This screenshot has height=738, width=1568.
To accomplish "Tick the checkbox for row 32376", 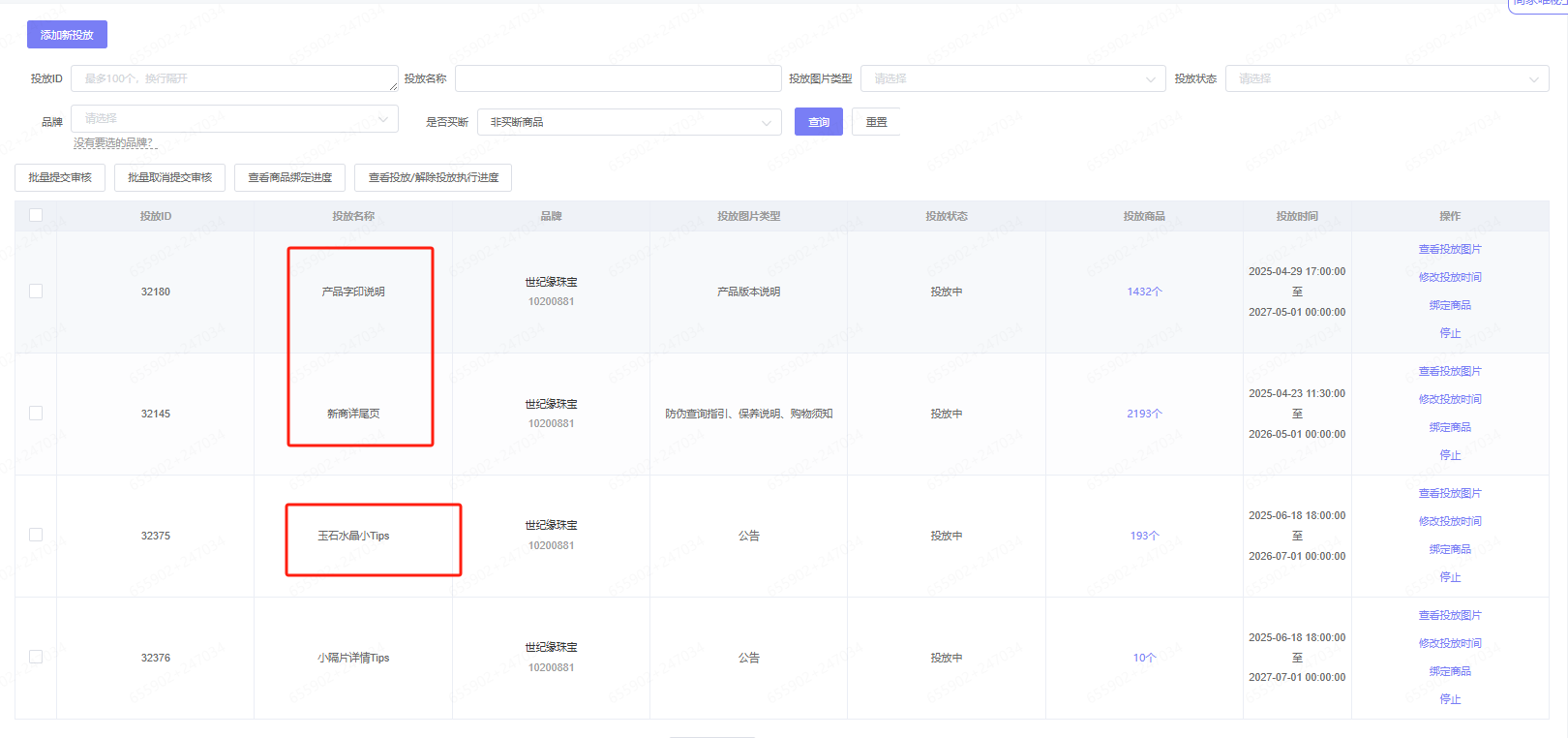I will (36, 657).
